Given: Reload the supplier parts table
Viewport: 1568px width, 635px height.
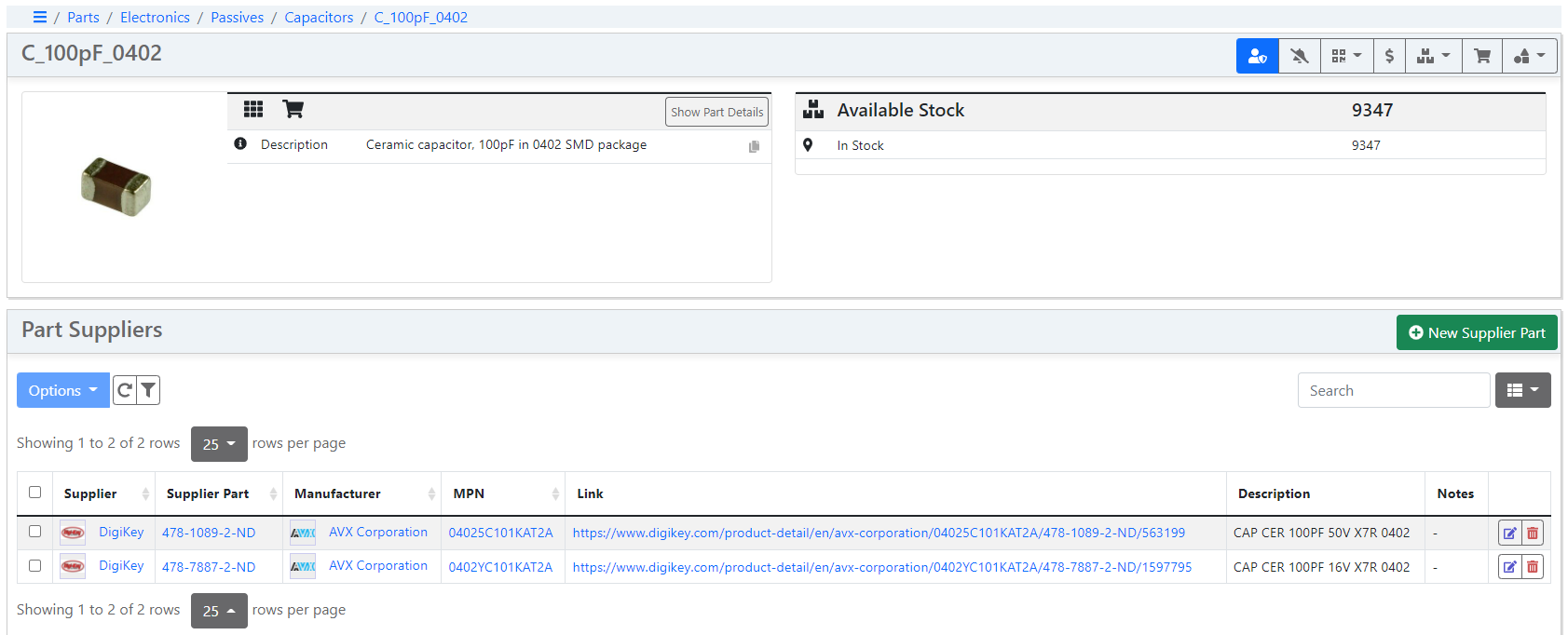Looking at the screenshot, I should point(125,390).
